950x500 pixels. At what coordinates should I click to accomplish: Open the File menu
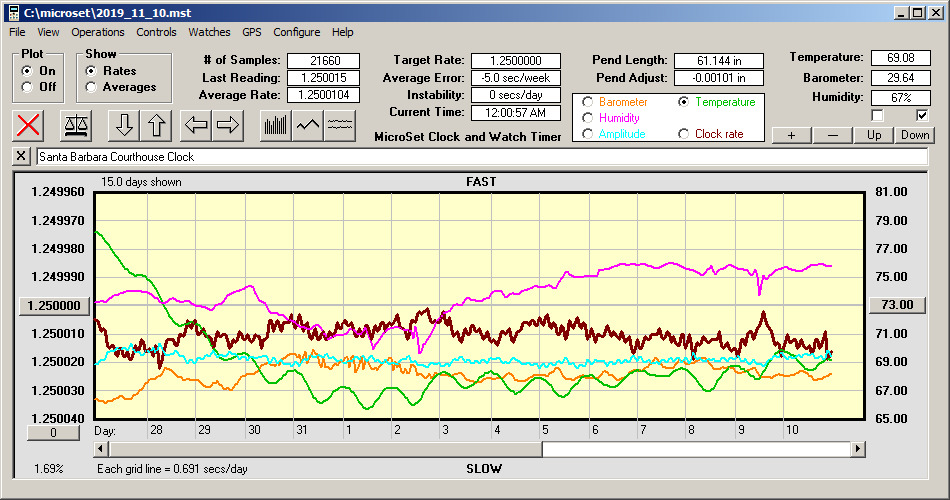17,32
